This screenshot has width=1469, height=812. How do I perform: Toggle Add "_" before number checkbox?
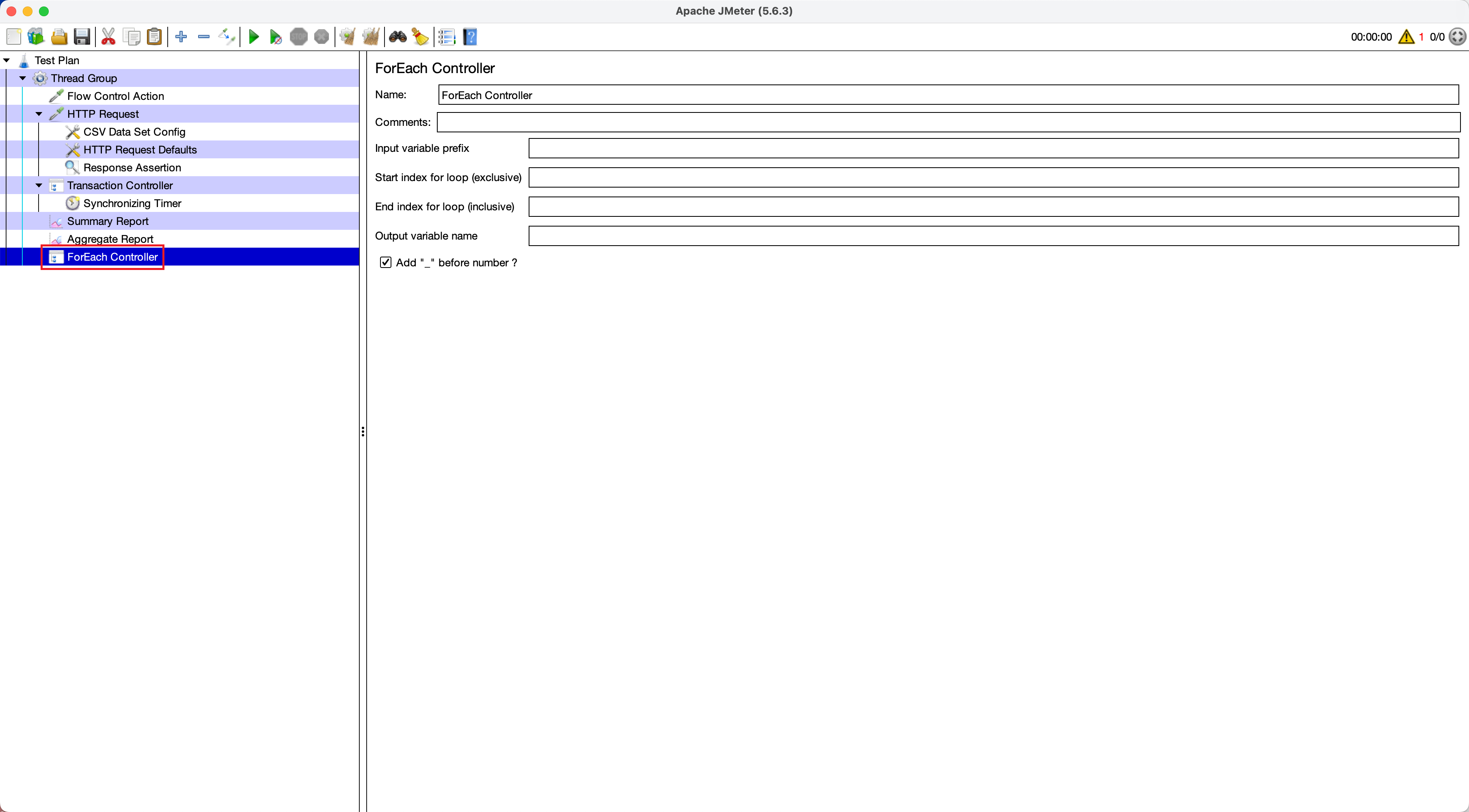click(385, 262)
